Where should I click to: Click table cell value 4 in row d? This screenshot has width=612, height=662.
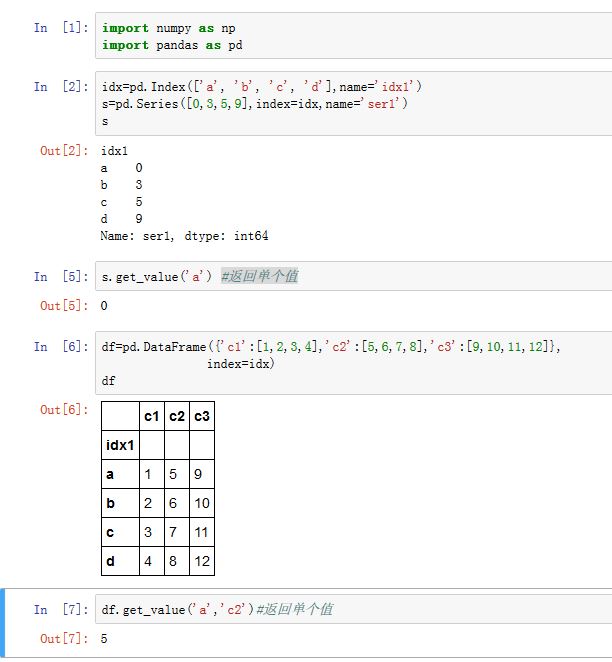click(x=152, y=561)
